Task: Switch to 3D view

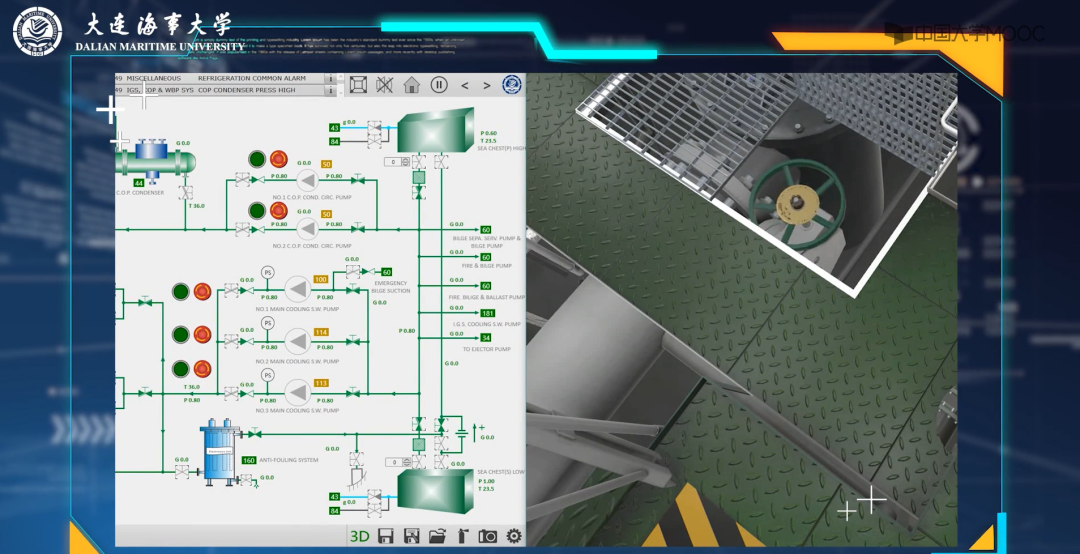Action: tap(360, 536)
